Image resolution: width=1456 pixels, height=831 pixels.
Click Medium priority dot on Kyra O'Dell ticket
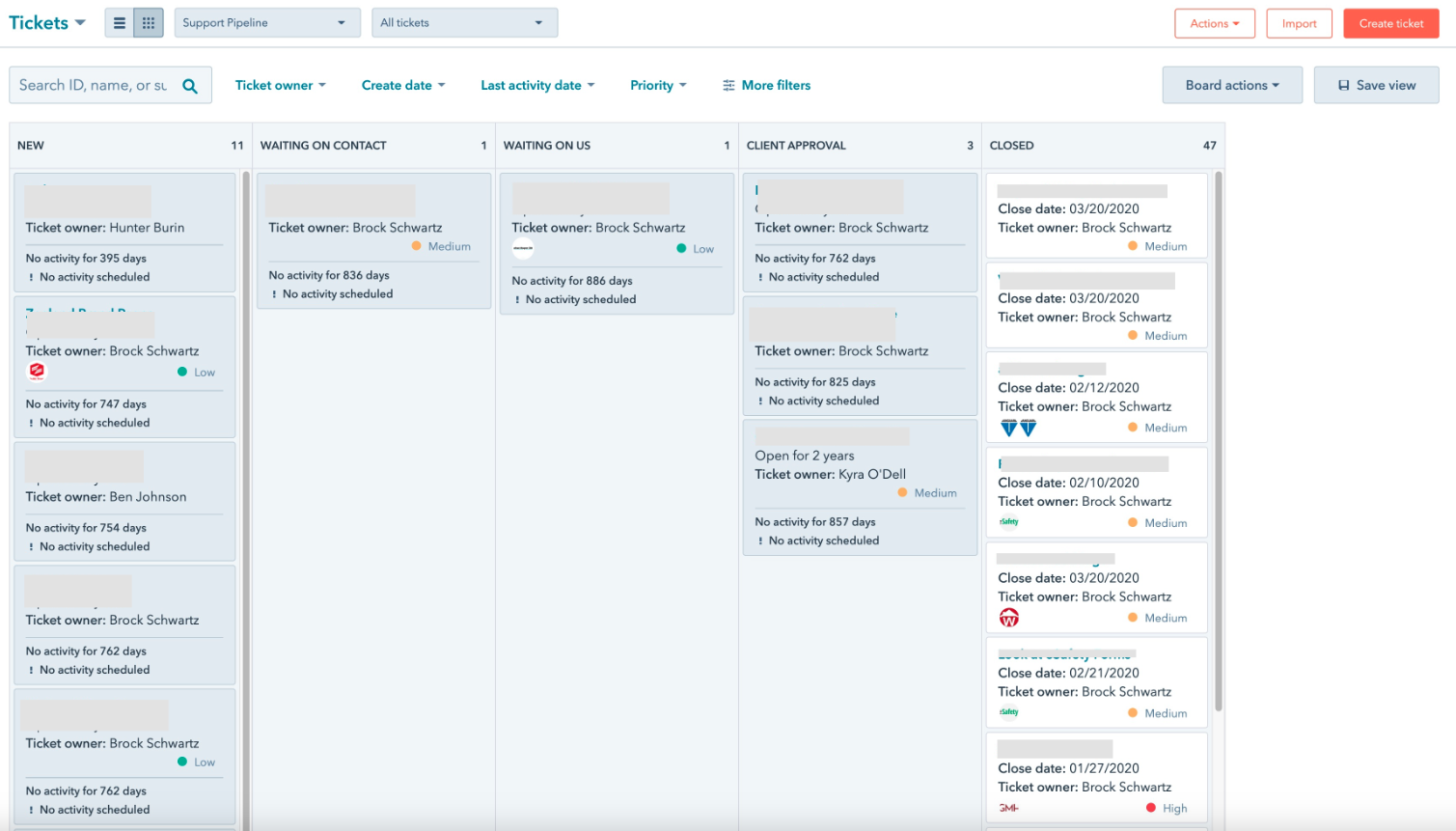point(903,492)
